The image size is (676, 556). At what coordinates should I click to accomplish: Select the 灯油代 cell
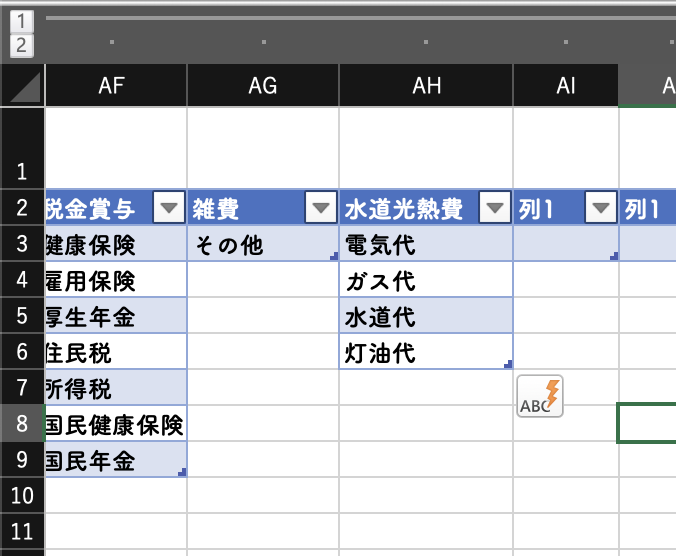tap(426, 352)
